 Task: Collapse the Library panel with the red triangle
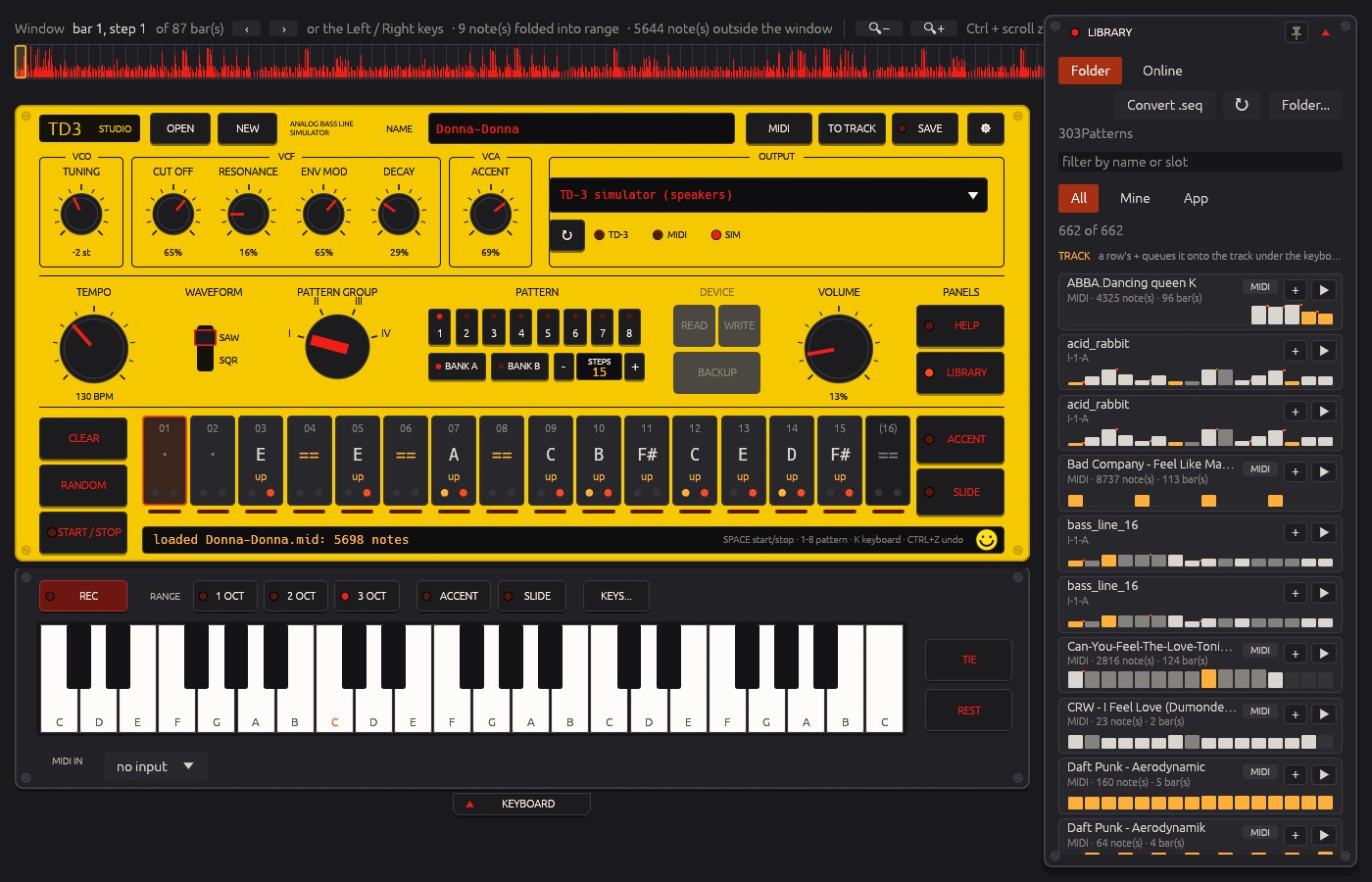coord(1325,32)
